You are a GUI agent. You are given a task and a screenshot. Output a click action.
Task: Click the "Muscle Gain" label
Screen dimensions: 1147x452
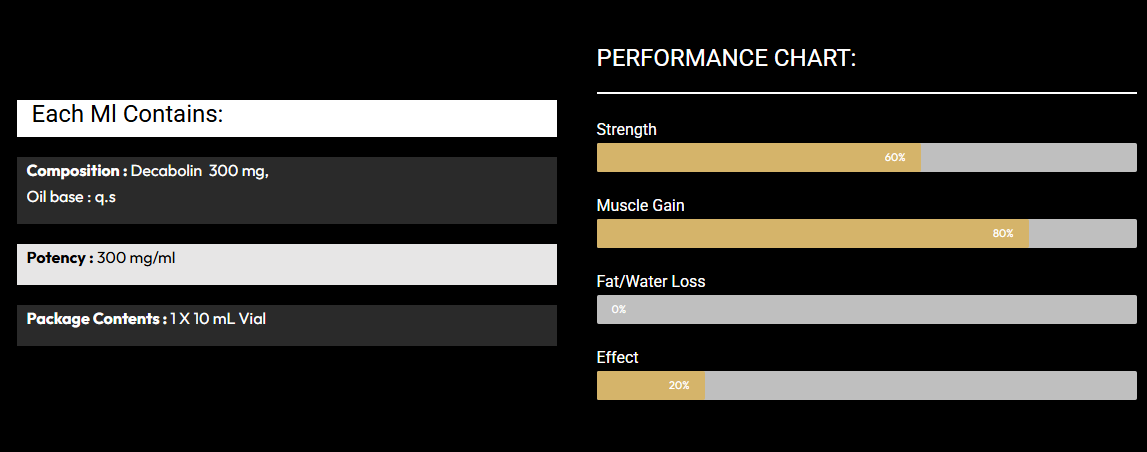tap(640, 205)
